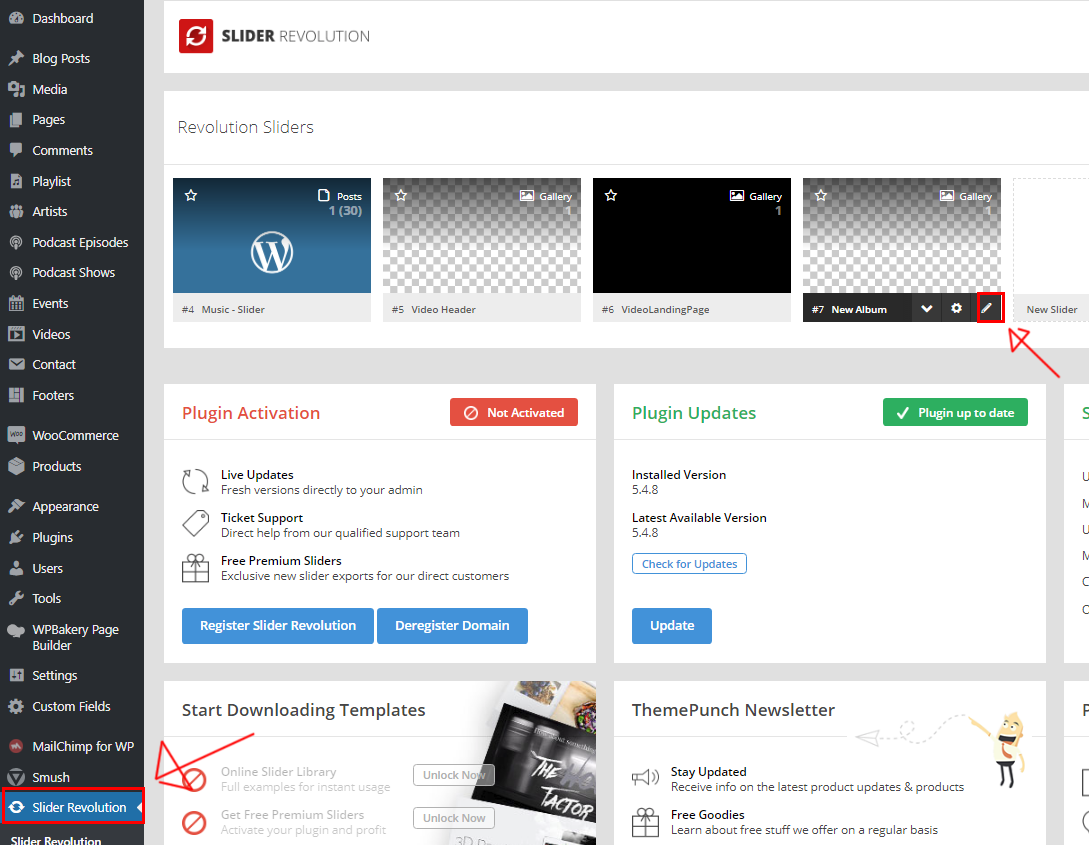Open the Video Header slider thumbnail
The height and width of the screenshot is (845, 1089).
point(482,235)
